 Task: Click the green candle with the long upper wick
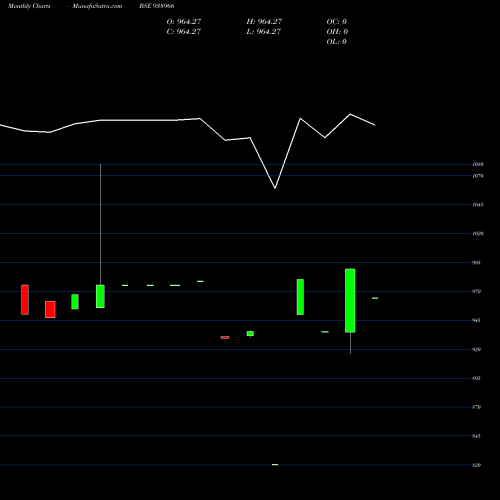[x=100, y=296]
